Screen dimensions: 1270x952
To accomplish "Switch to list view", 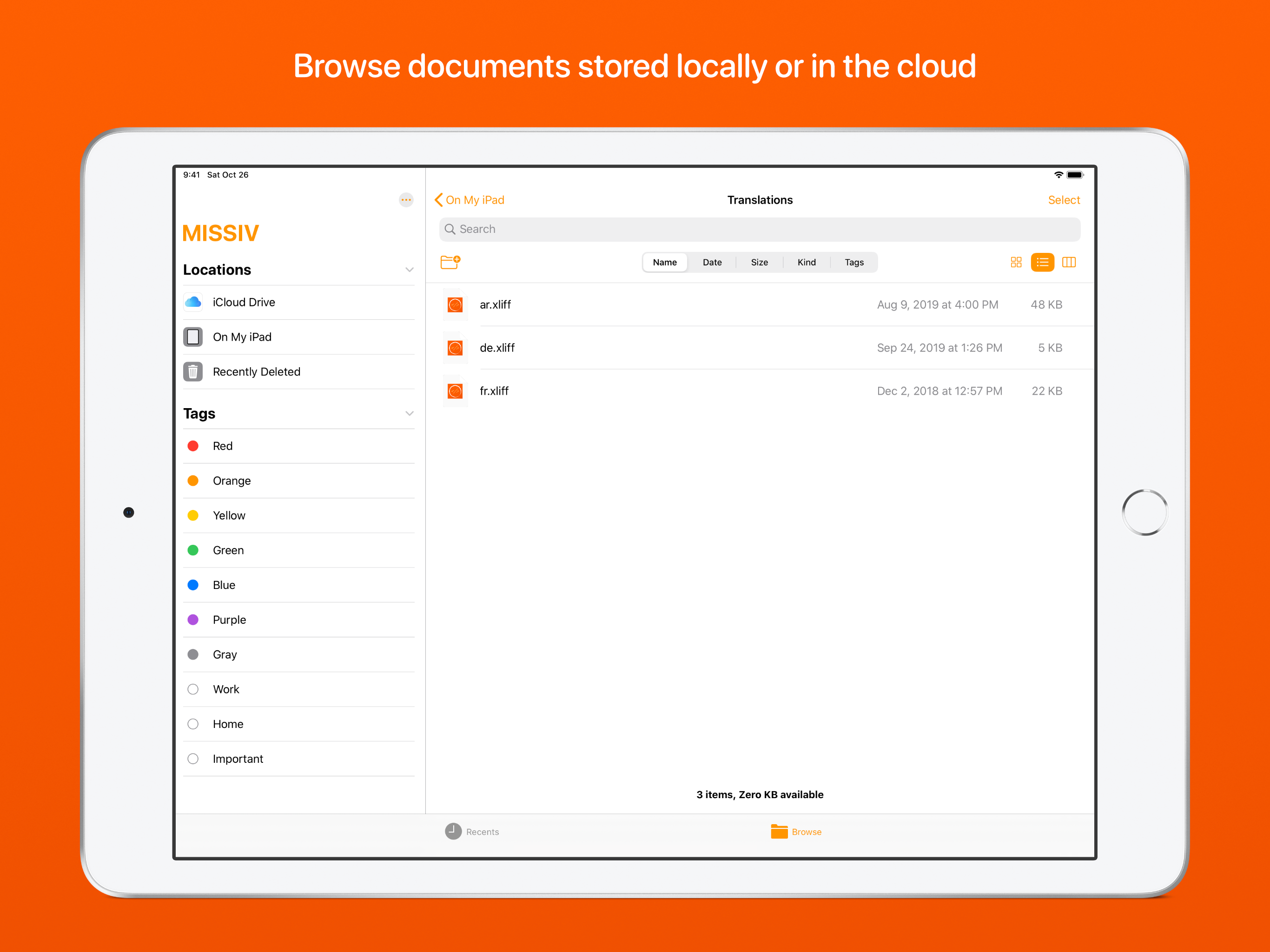I will point(1042,262).
